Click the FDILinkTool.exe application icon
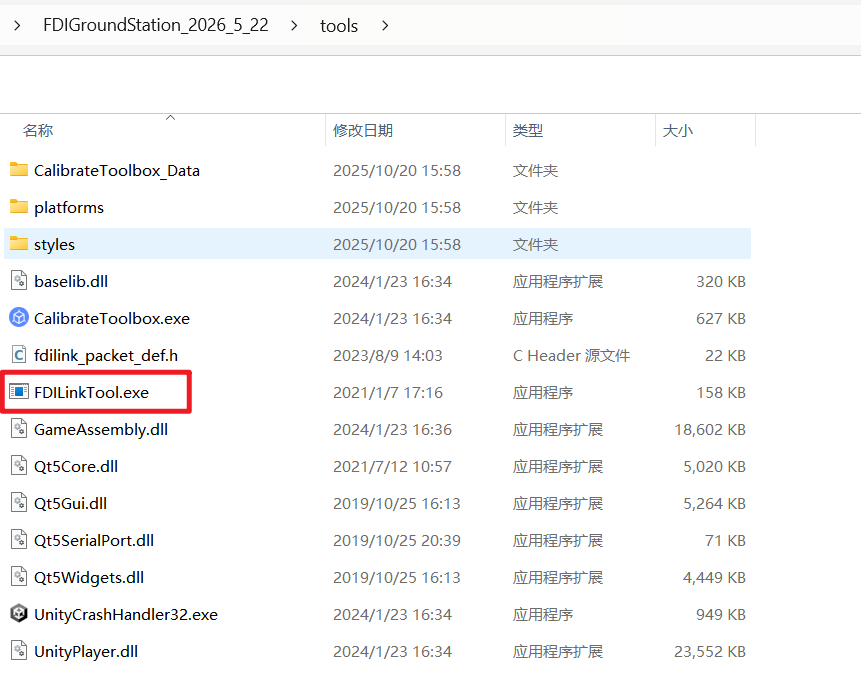 [19, 391]
